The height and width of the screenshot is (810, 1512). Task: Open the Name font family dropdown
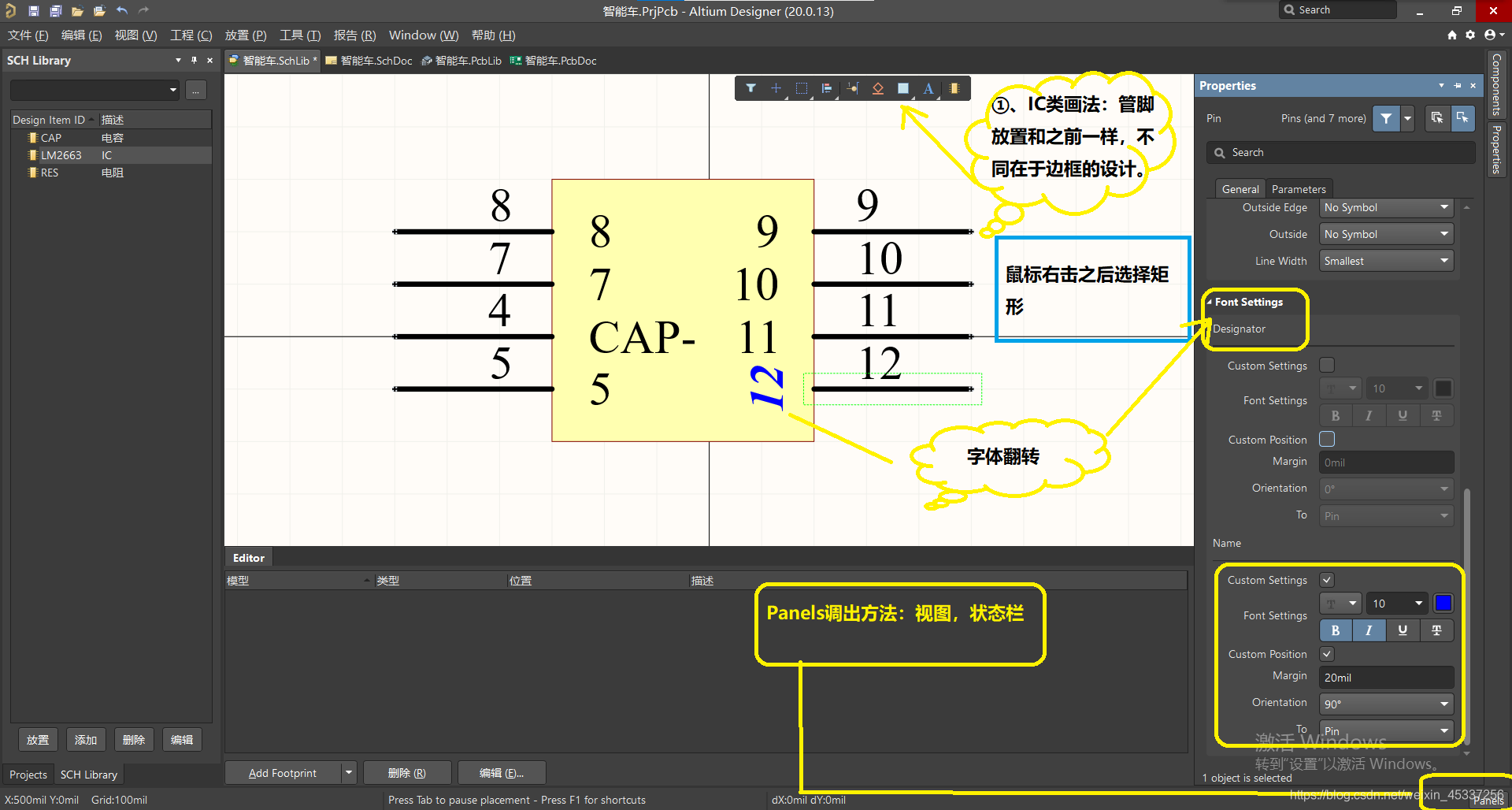pos(1340,604)
